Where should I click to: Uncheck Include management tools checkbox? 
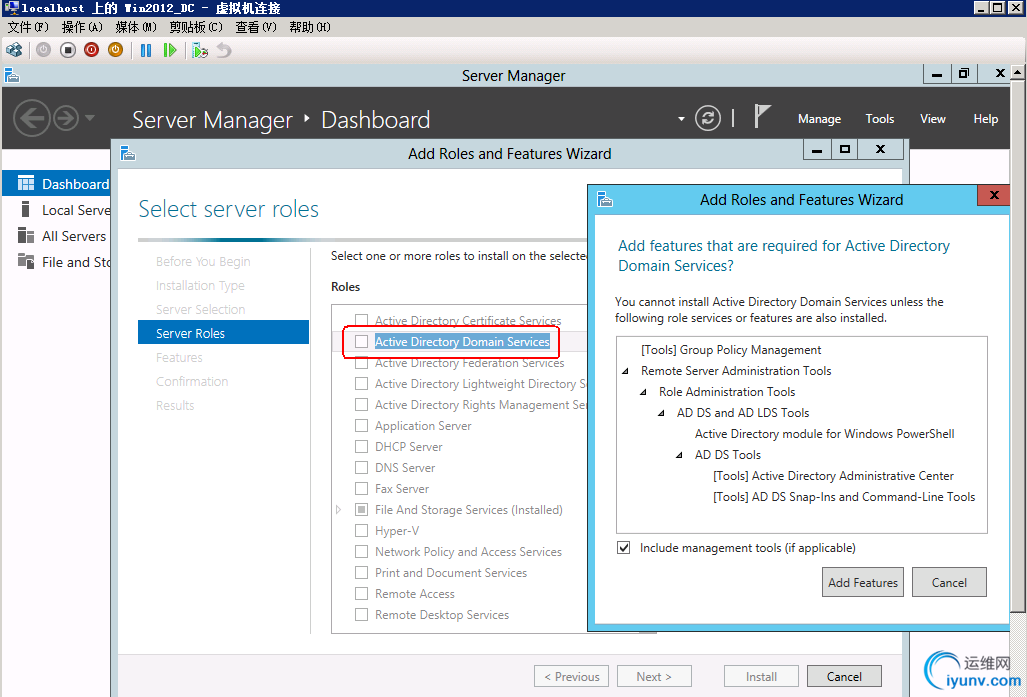coord(624,548)
